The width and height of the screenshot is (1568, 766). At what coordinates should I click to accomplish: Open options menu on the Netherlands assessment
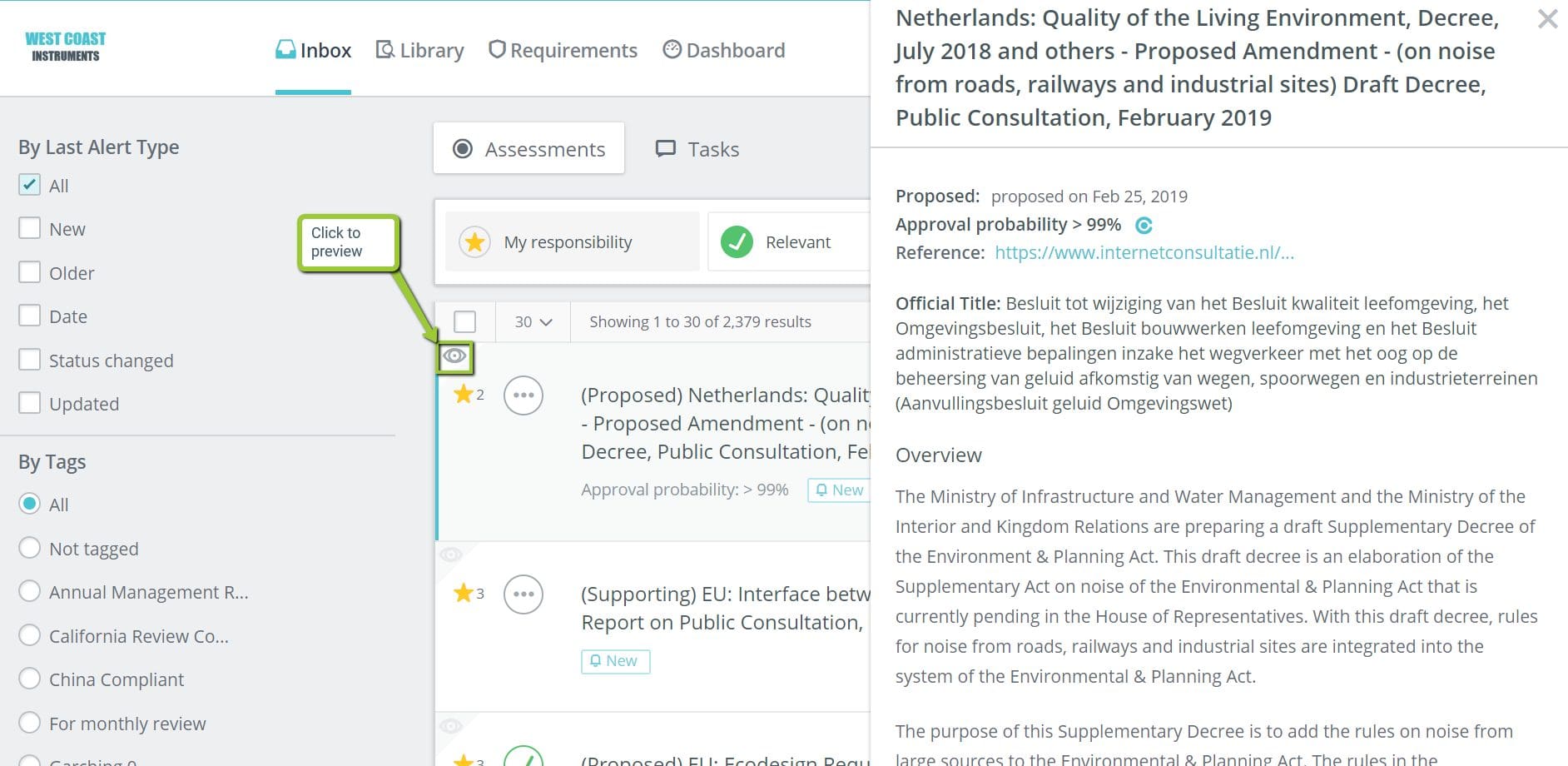click(523, 395)
